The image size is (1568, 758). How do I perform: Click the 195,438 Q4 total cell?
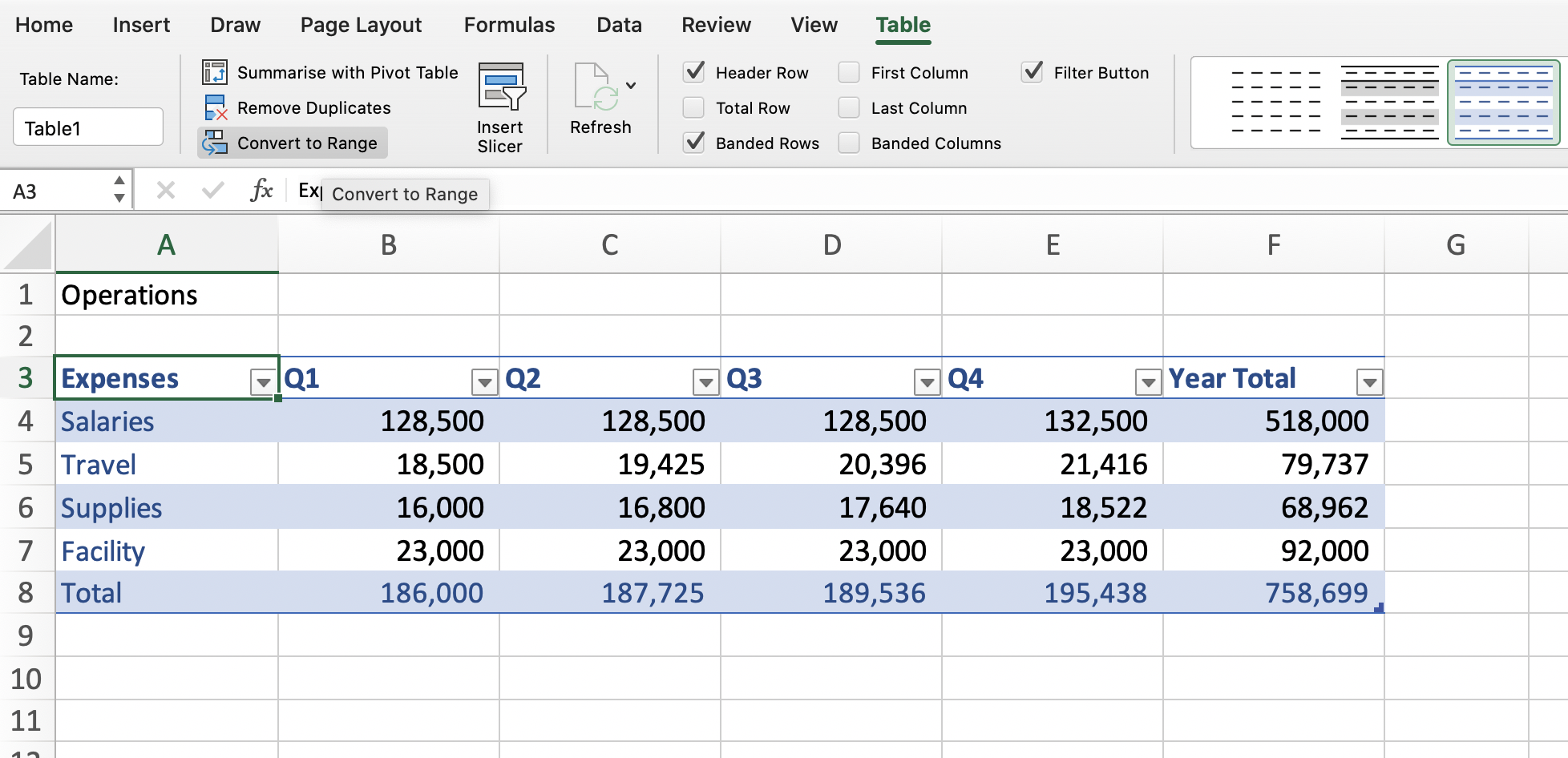pos(1053,593)
